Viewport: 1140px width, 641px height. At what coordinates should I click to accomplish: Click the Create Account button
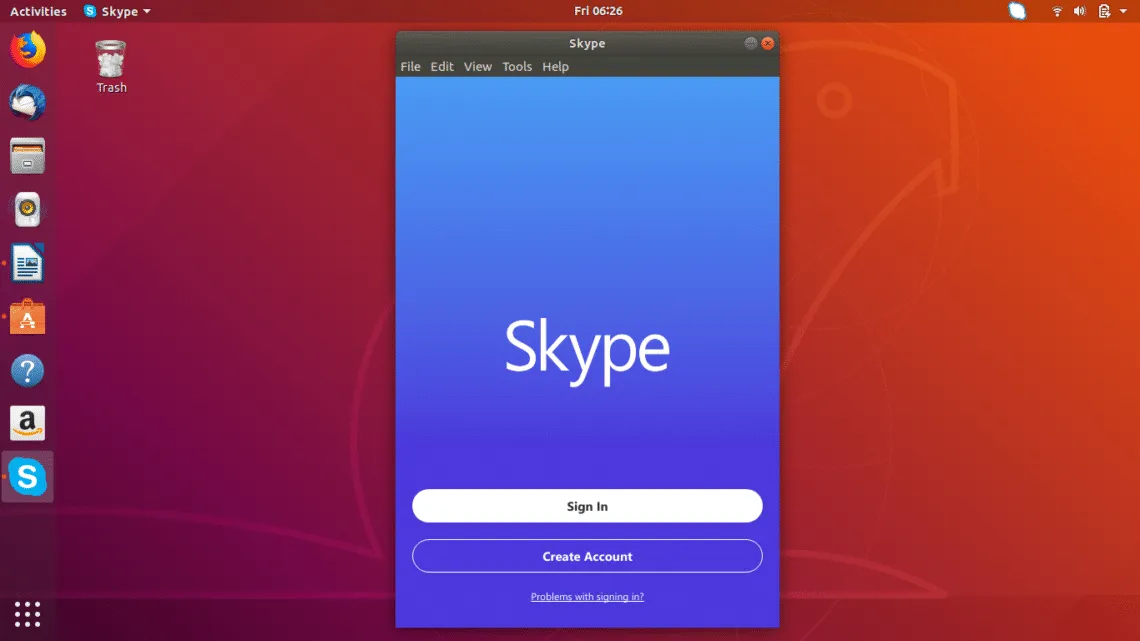(587, 556)
